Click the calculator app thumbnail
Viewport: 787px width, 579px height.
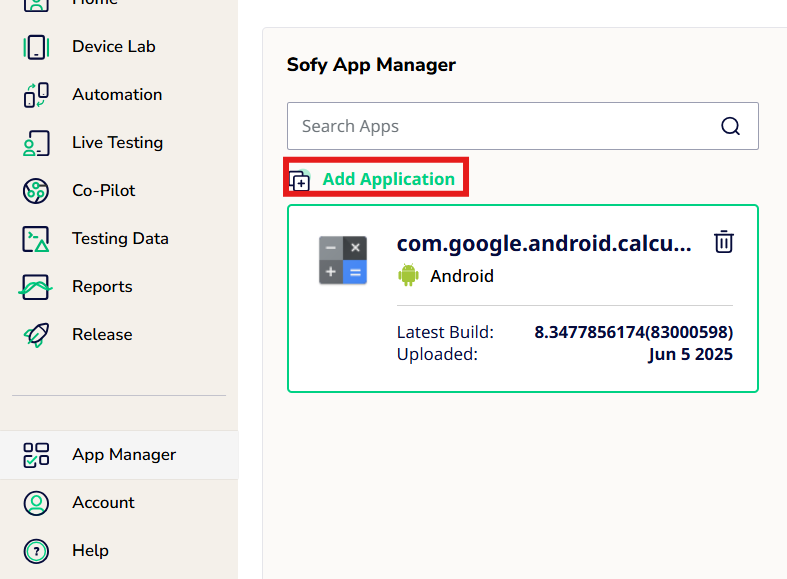(343, 260)
